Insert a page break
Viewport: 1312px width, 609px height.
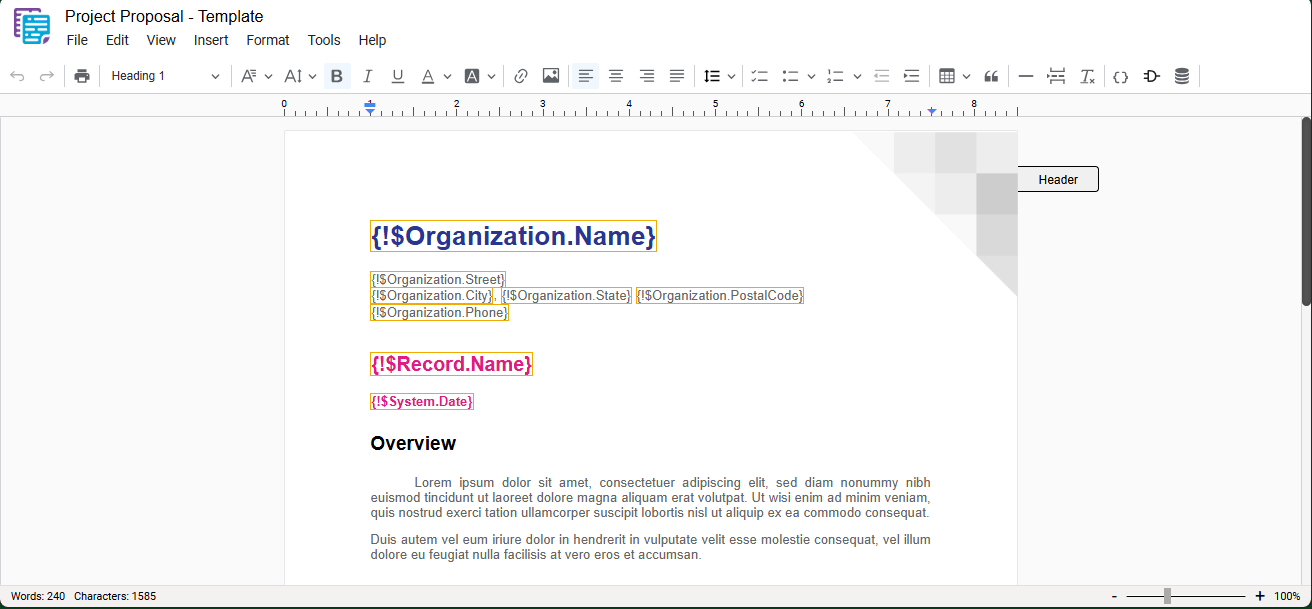tap(1056, 76)
